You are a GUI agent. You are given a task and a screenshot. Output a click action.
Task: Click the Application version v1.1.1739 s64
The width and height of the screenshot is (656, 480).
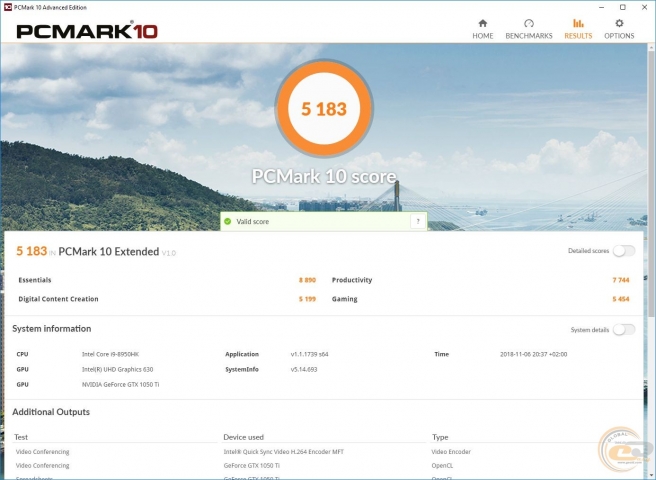coord(309,354)
